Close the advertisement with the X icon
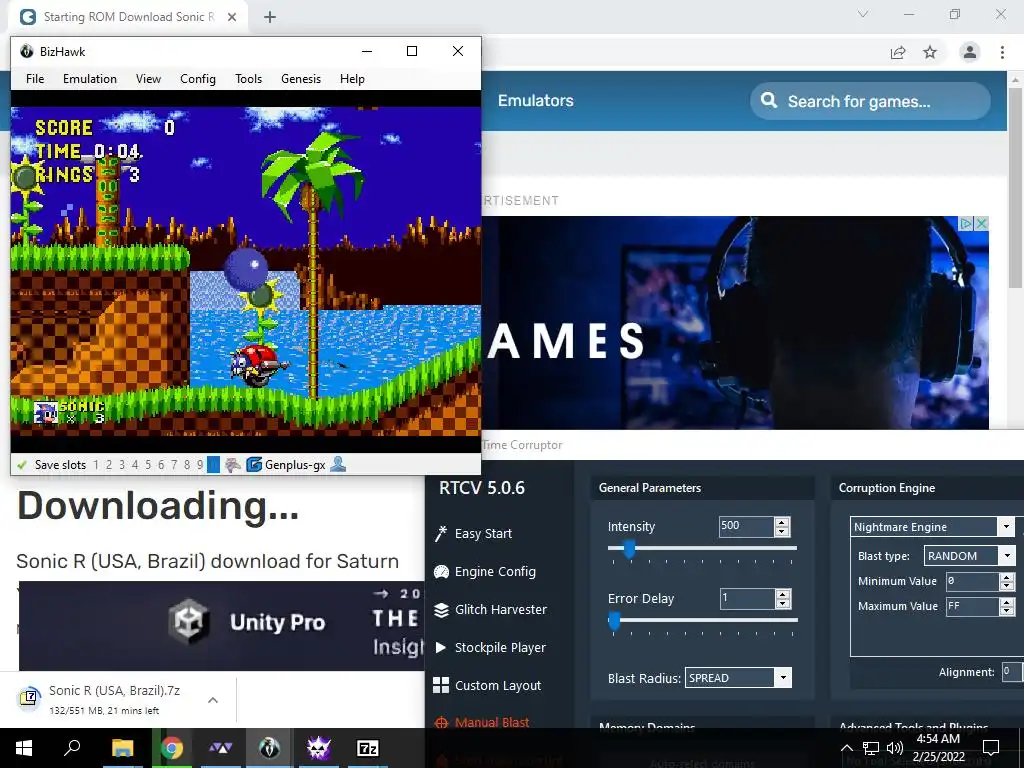This screenshot has width=1024, height=768. coord(981,223)
